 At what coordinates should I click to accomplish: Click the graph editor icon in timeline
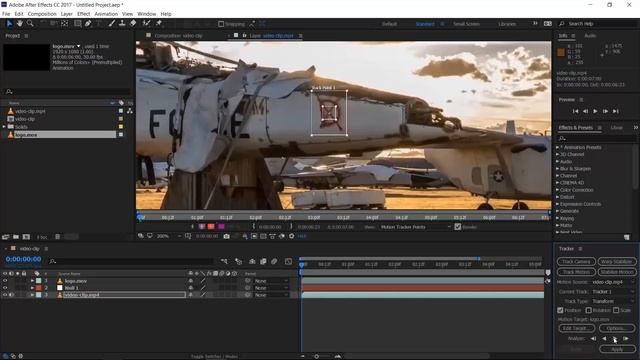click(x=288, y=261)
